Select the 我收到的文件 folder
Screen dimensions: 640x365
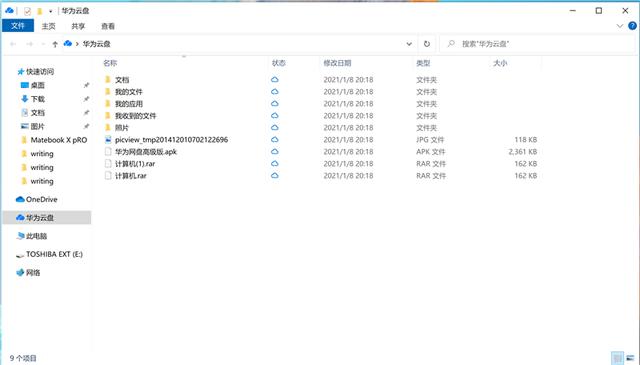136,116
